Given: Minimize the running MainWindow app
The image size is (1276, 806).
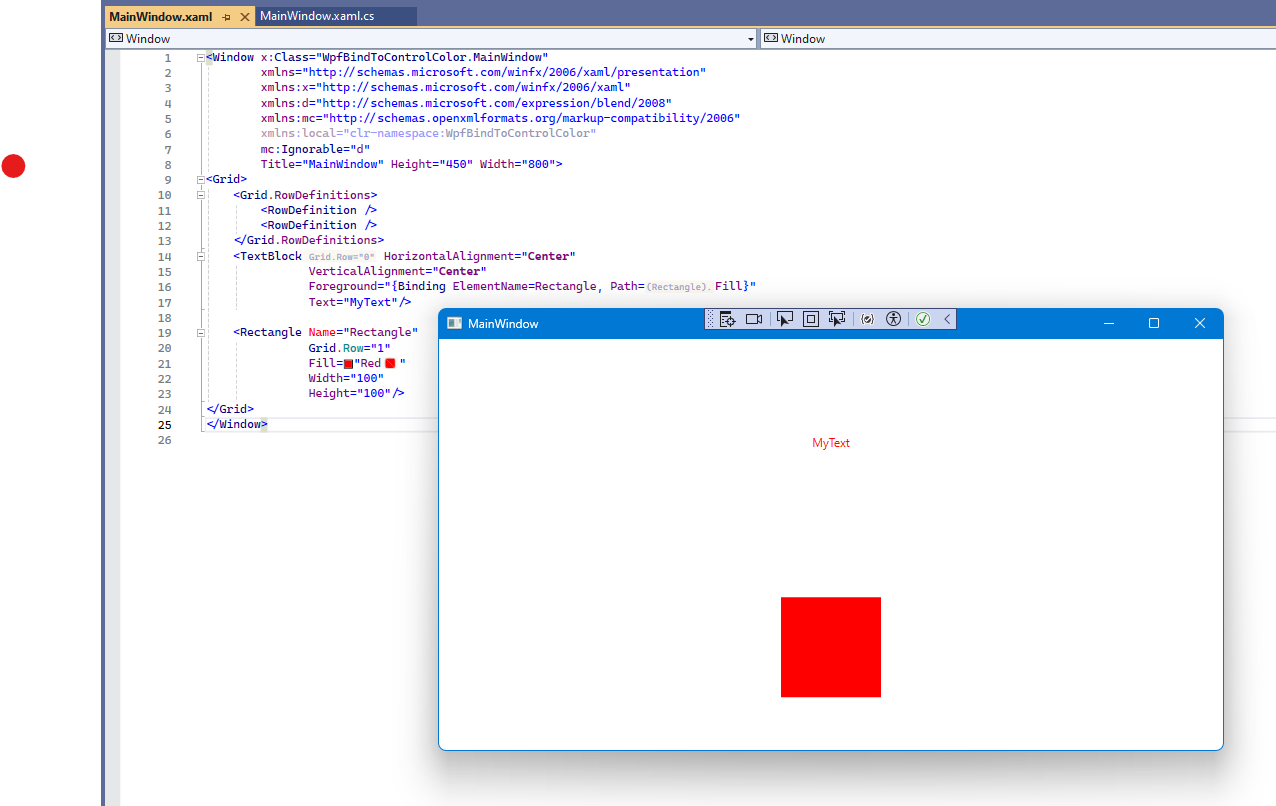Looking at the screenshot, I should (x=1108, y=323).
